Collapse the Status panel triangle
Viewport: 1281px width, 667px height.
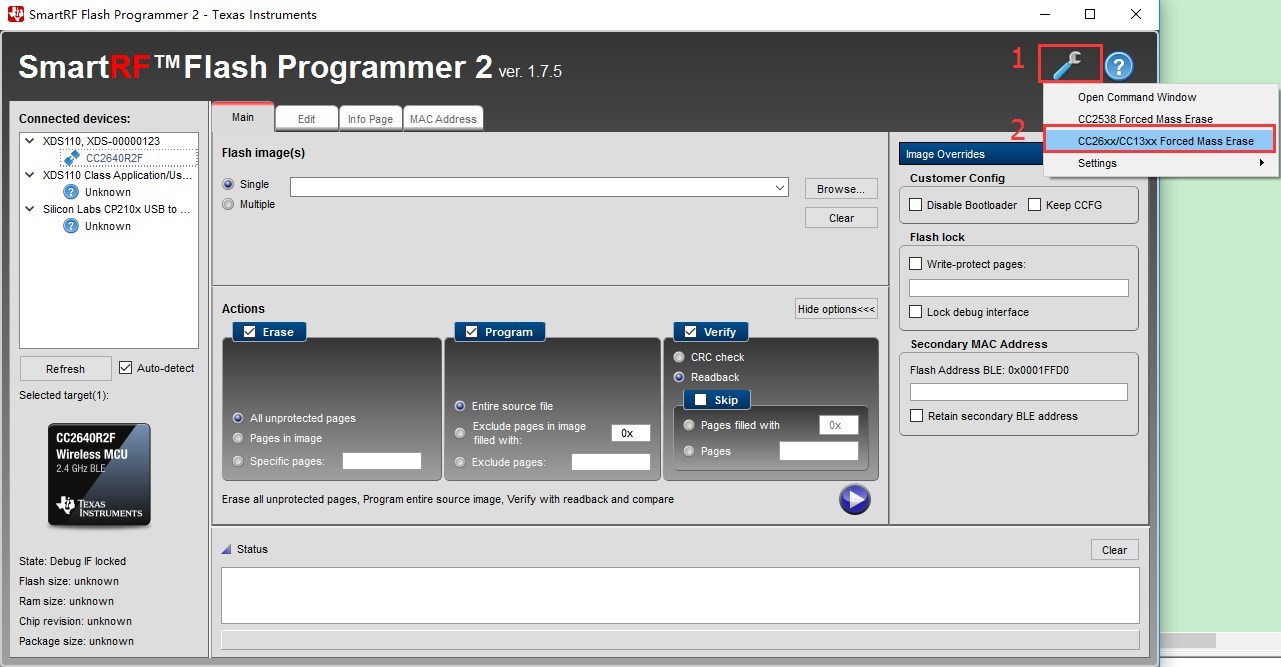(226, 549)
